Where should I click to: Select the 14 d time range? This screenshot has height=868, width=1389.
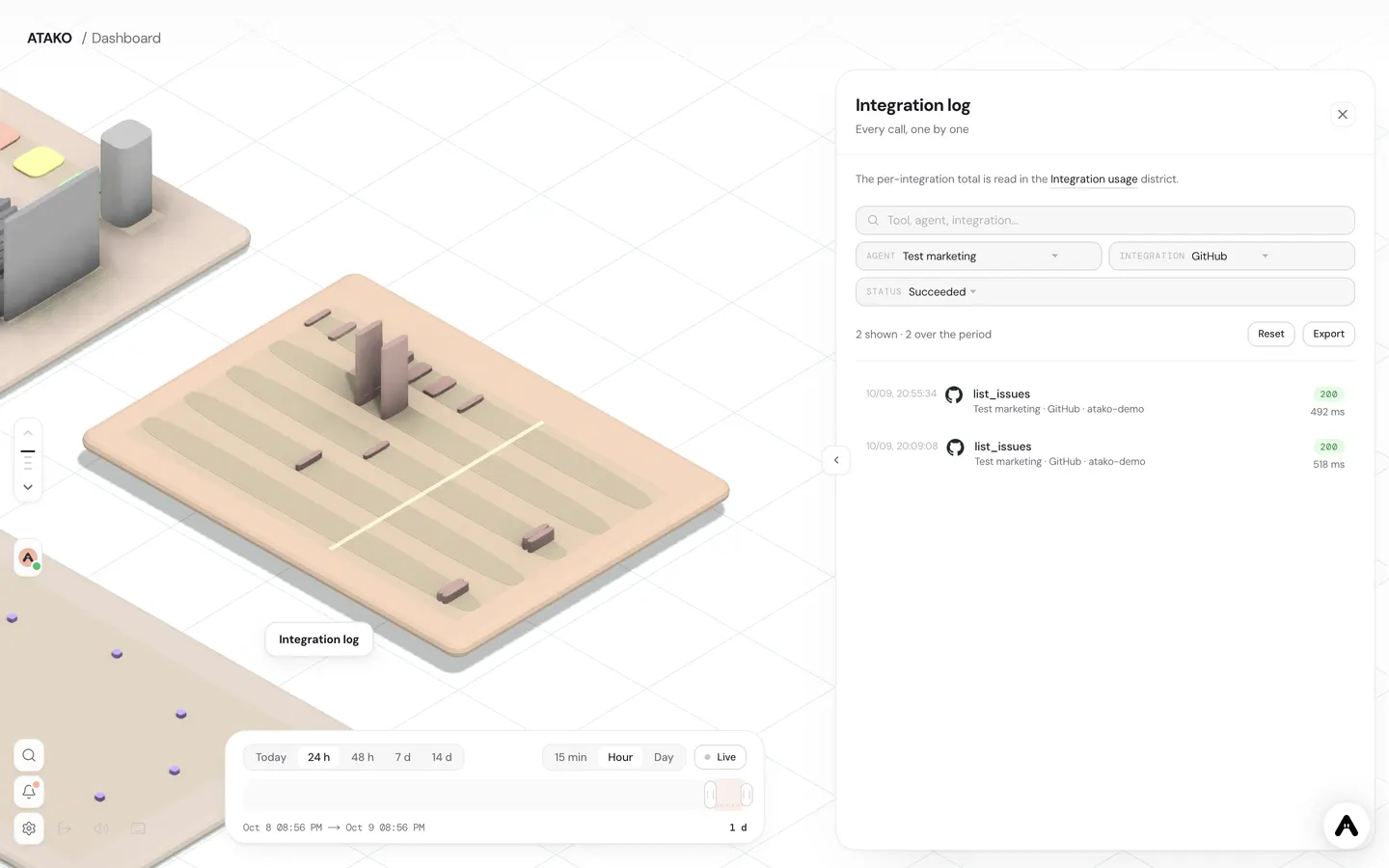click(442, 757)
